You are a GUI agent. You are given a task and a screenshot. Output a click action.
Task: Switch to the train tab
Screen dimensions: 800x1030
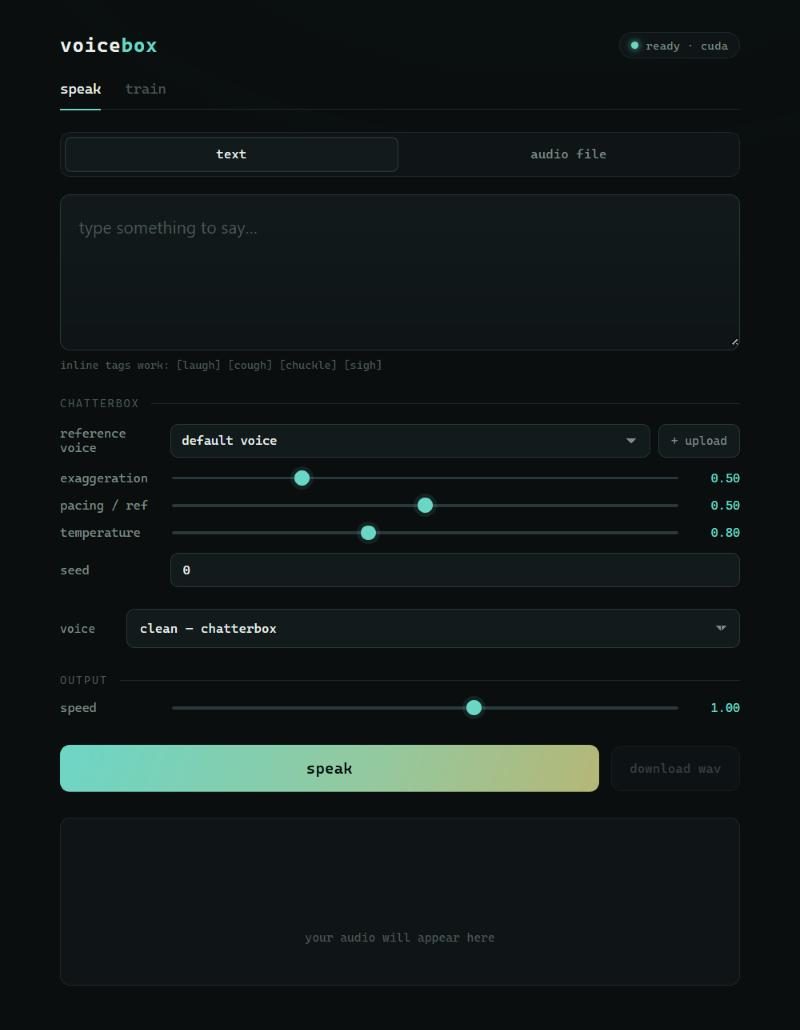145,89
